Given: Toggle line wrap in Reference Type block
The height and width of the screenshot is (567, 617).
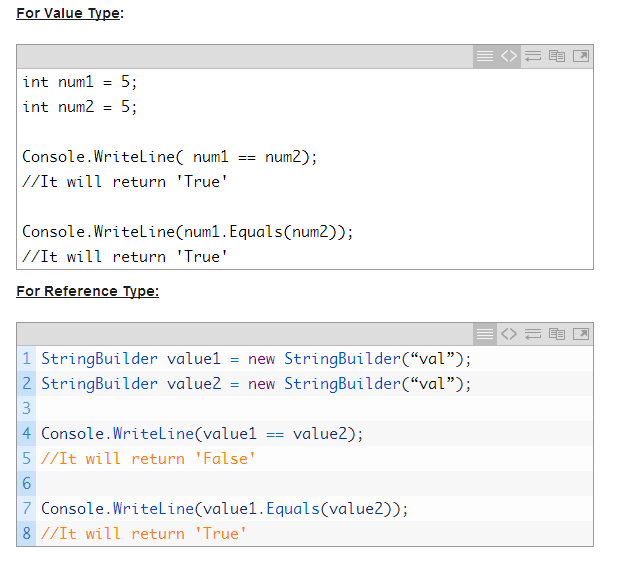Looking at the screenshot, I should click(533, 334).
